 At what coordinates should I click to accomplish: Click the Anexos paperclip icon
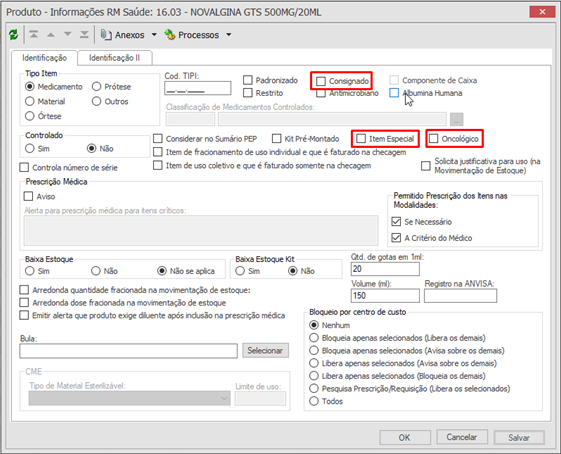click(x=106, y=35)
